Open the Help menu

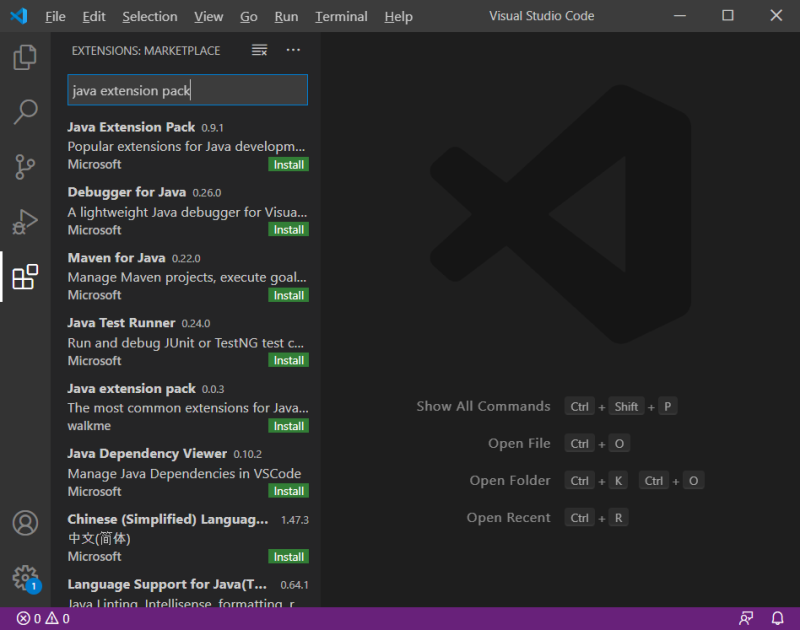[x=398, y=16]
